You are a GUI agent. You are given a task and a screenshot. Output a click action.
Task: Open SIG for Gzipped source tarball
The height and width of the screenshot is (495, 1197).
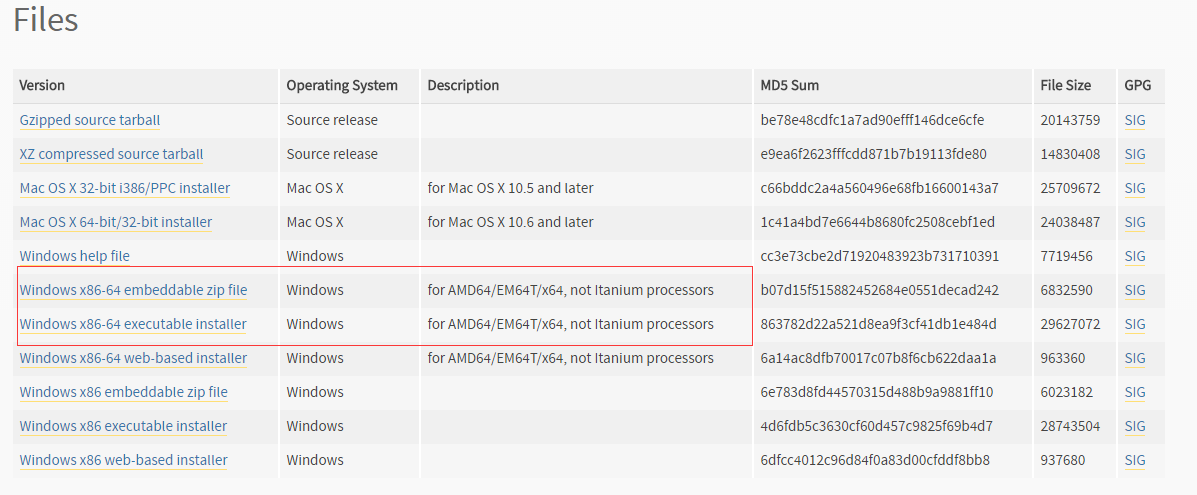coord(1135,120)
